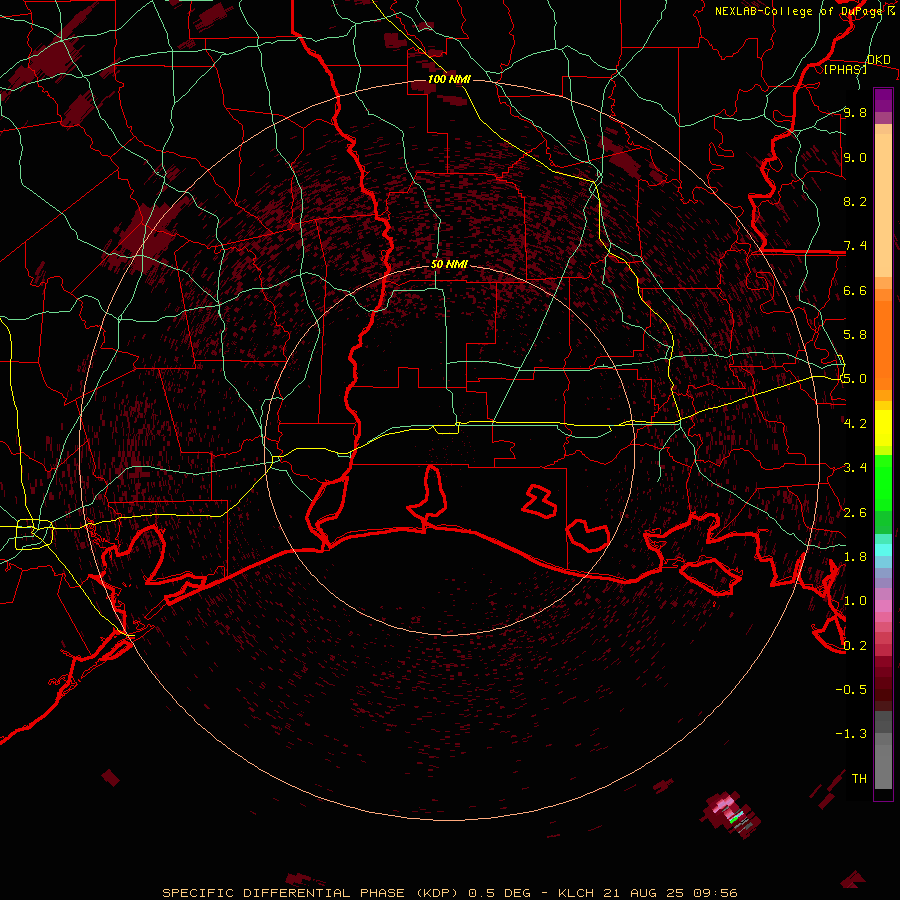
Task: Click the 1.8 scale value
Action: click(x=855, y=557)
